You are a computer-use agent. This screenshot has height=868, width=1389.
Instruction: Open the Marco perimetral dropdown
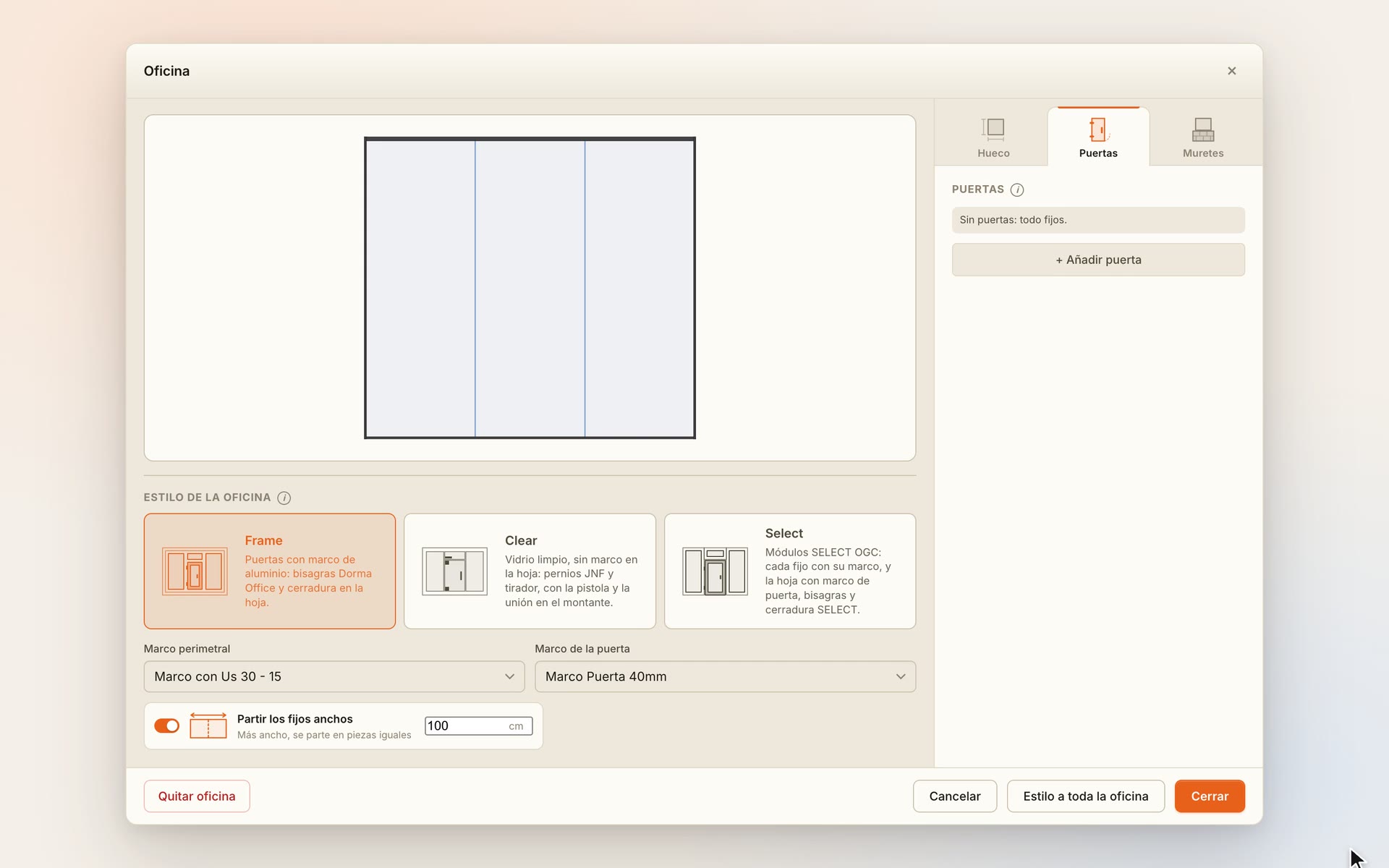(x=334, y=676)
